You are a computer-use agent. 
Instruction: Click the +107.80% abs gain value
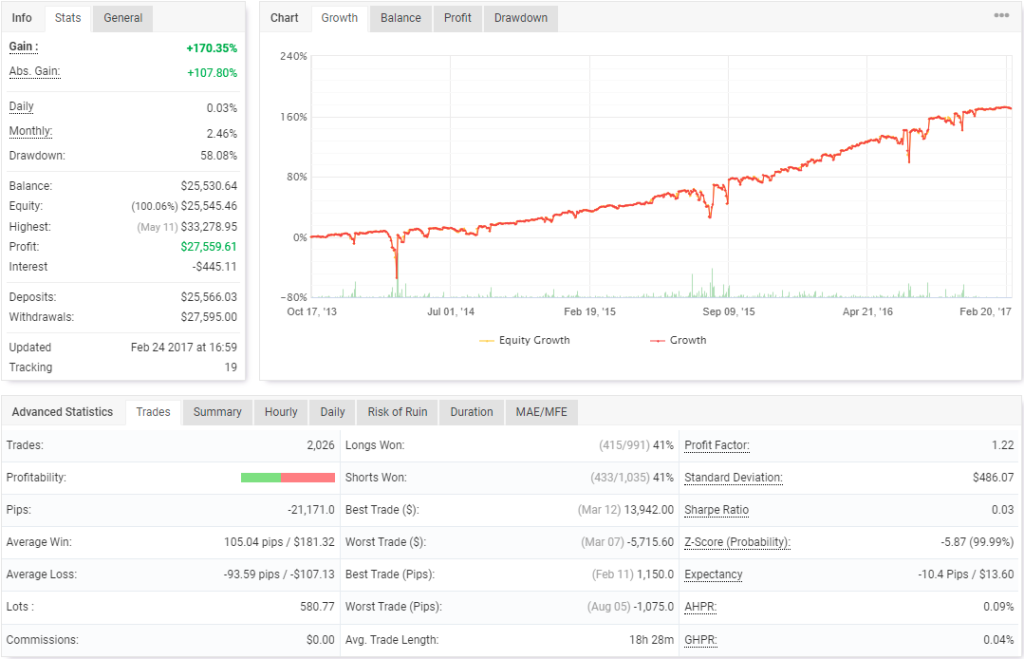[212, 73]
